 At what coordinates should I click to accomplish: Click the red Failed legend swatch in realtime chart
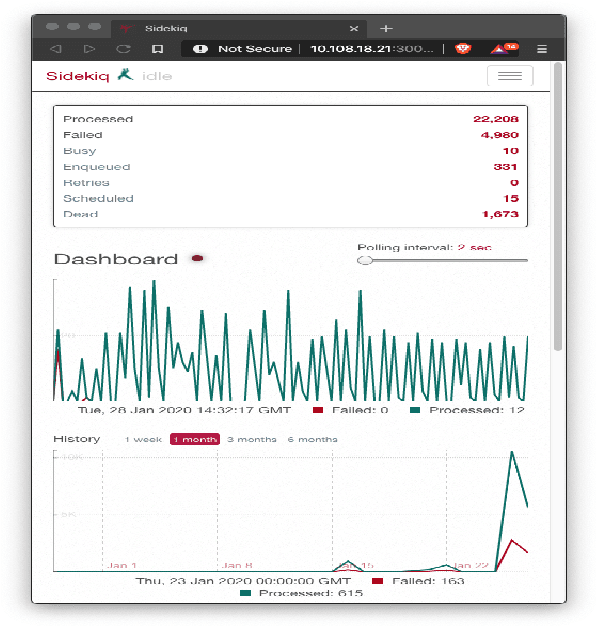pyautogui.click(x=318, y=410)
